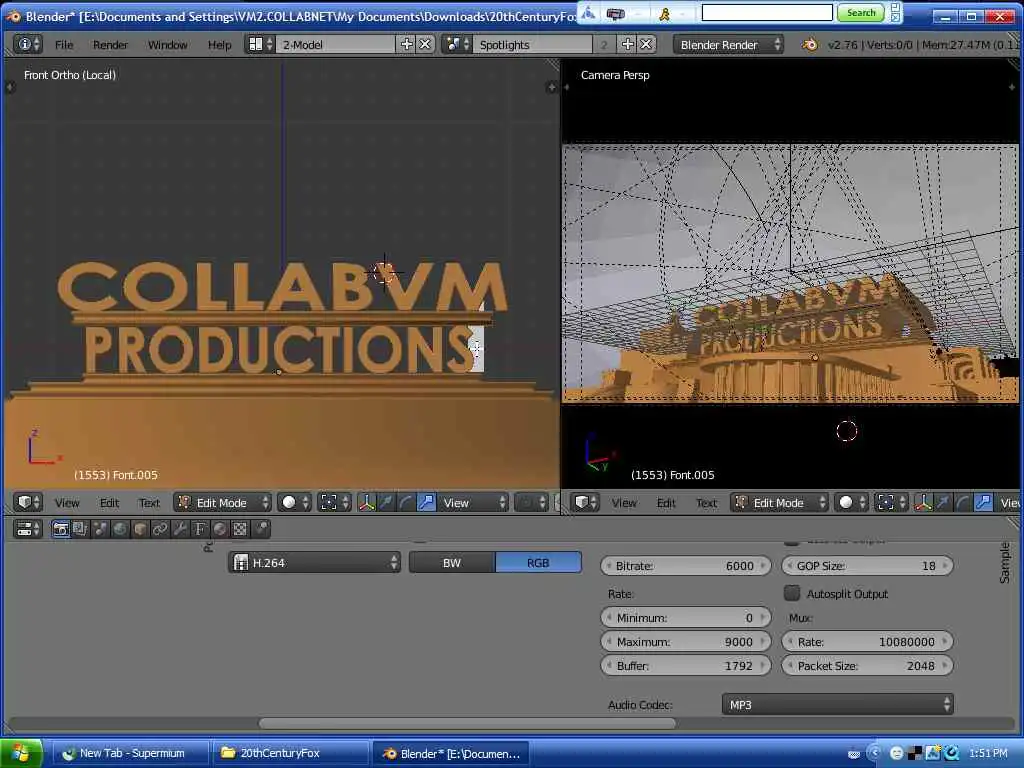Image resolution: width=1024 pixels, height=768 pixels.
Task: Click the Packet Size 2048 field
Action: (x=867, y=665)
